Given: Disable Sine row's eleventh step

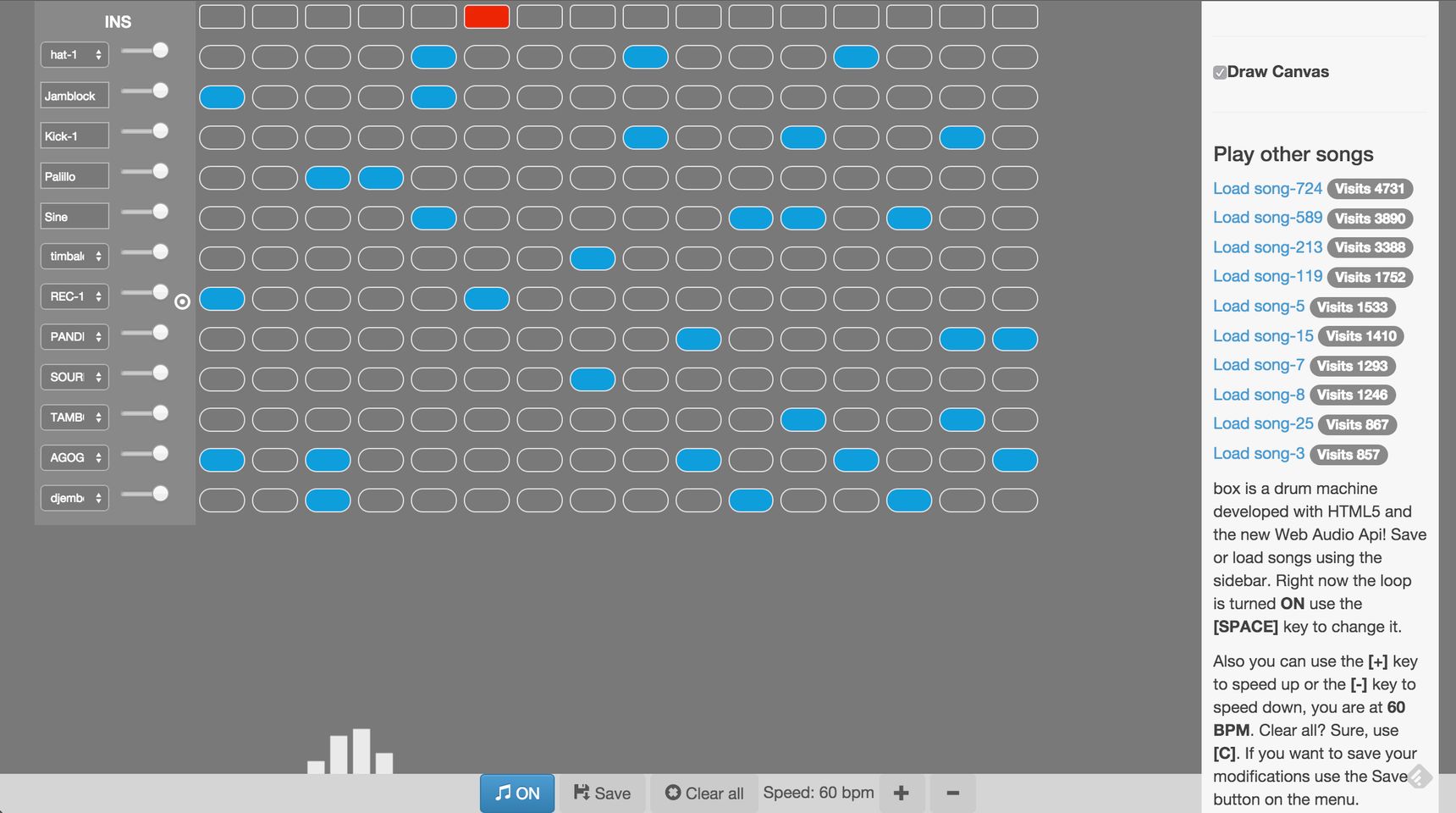Looking at the screenshot, I should (x=751, y=218).
